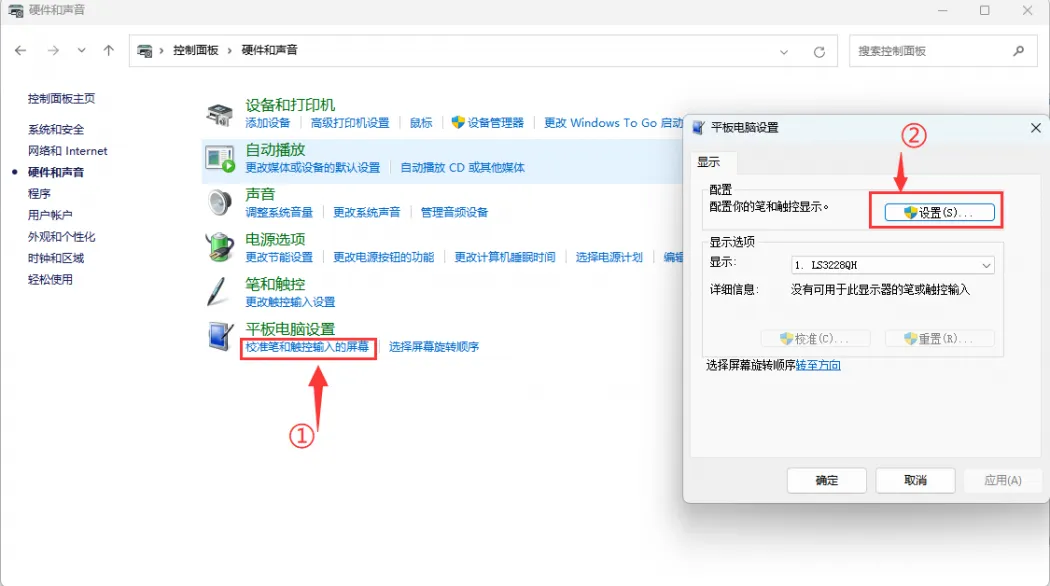Click the 设置(S)... button
Image resolution: width=1050 pixels, height=586 pixels.
coord(939,212)
